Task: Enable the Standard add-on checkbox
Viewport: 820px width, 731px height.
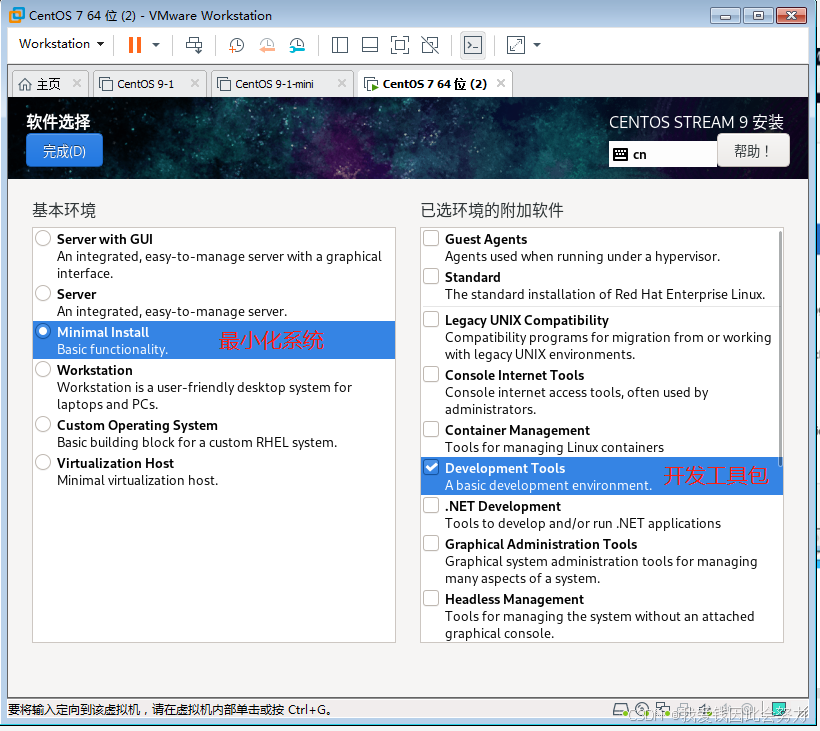Action: 431,276
